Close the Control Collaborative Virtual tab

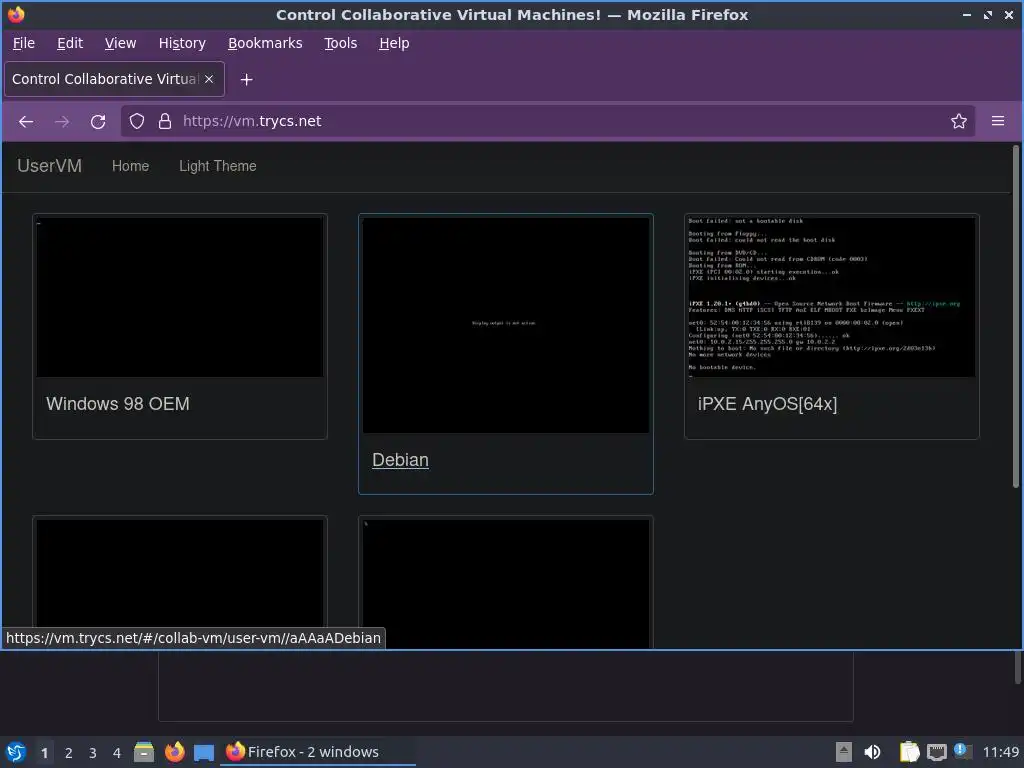point(209,79)
